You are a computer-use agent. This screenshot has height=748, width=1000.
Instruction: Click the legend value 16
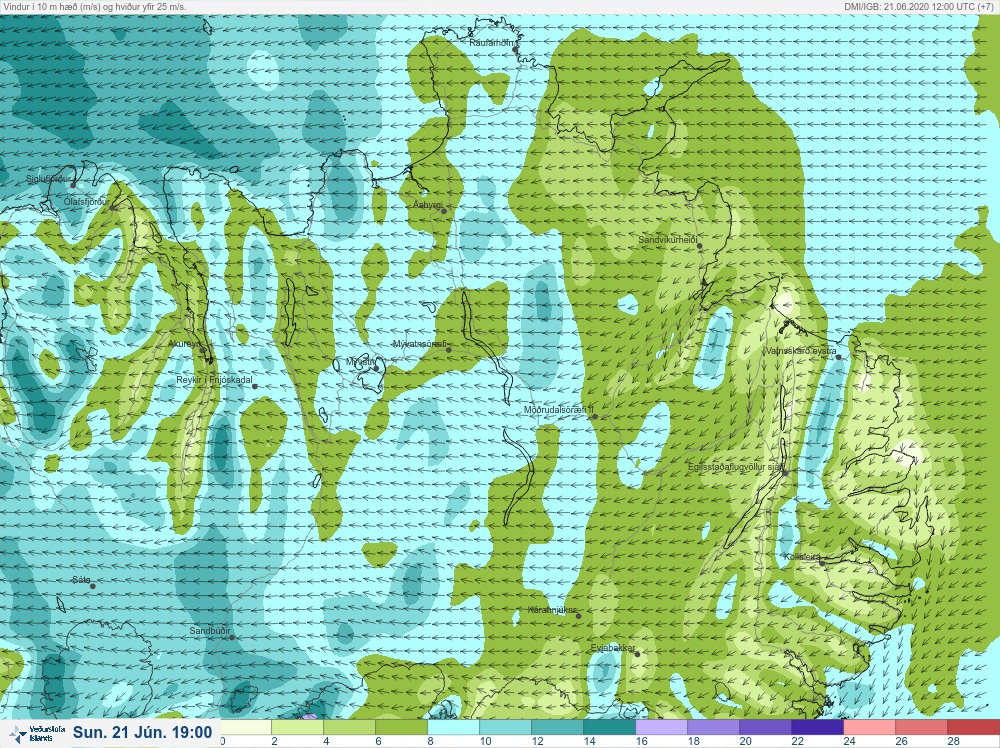coord(641,741)
